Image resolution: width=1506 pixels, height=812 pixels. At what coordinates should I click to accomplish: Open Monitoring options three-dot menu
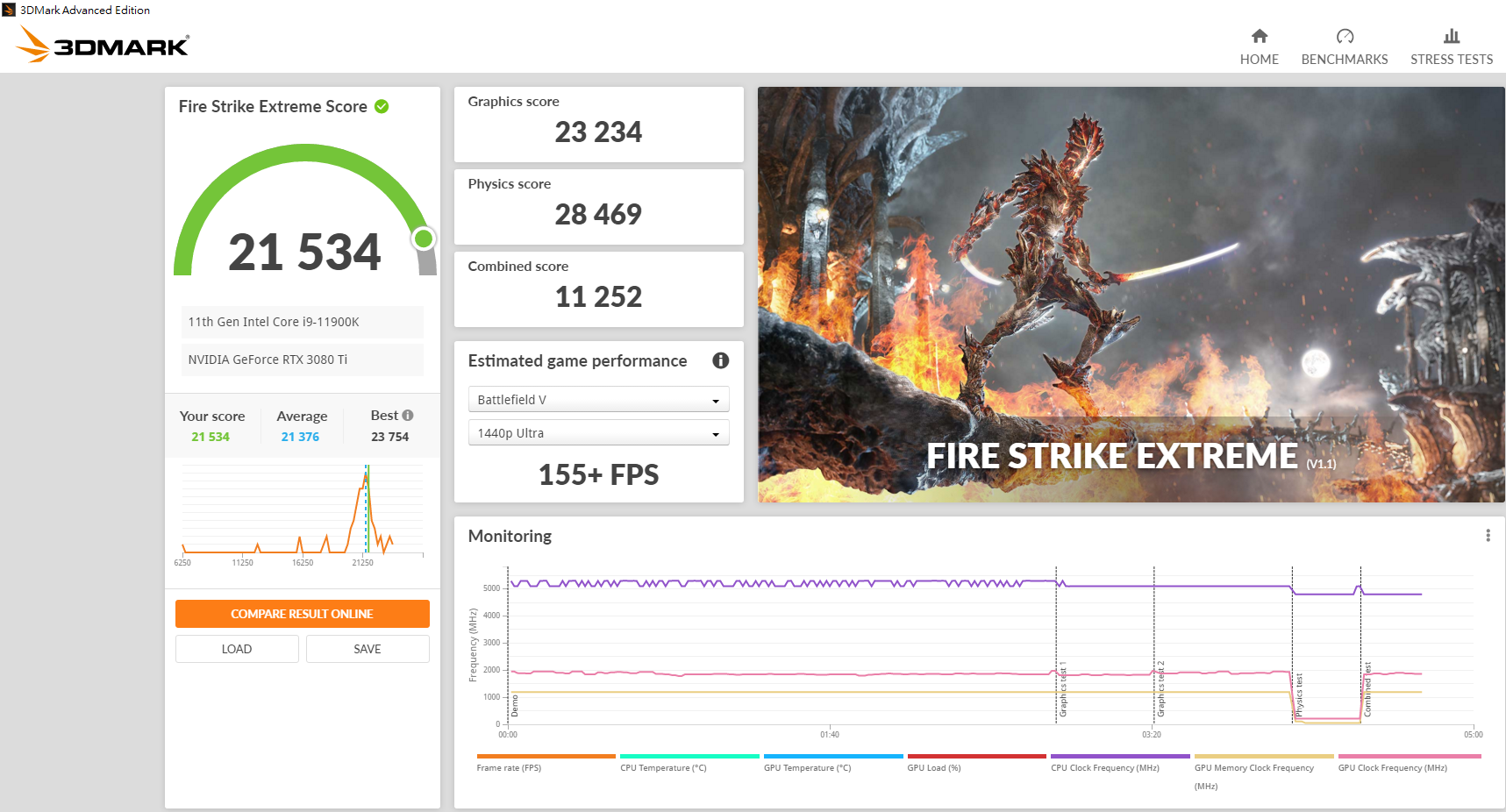point(1488,536)
